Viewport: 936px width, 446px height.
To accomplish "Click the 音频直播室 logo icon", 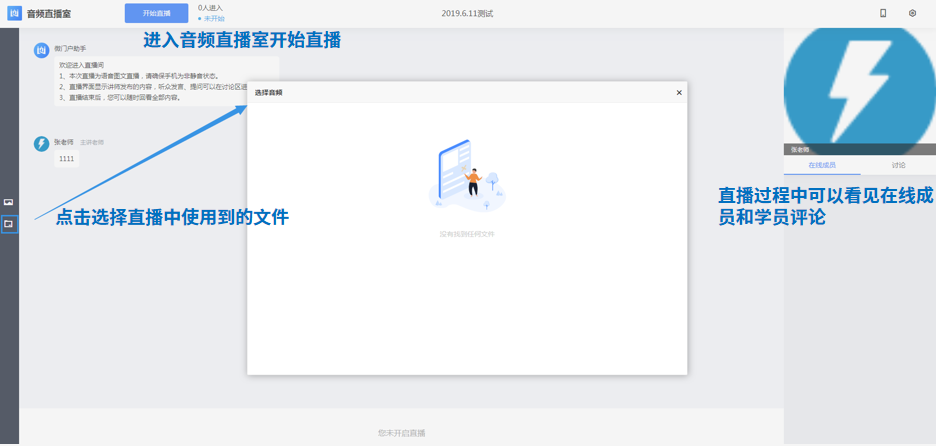I will tap(14, 14).
